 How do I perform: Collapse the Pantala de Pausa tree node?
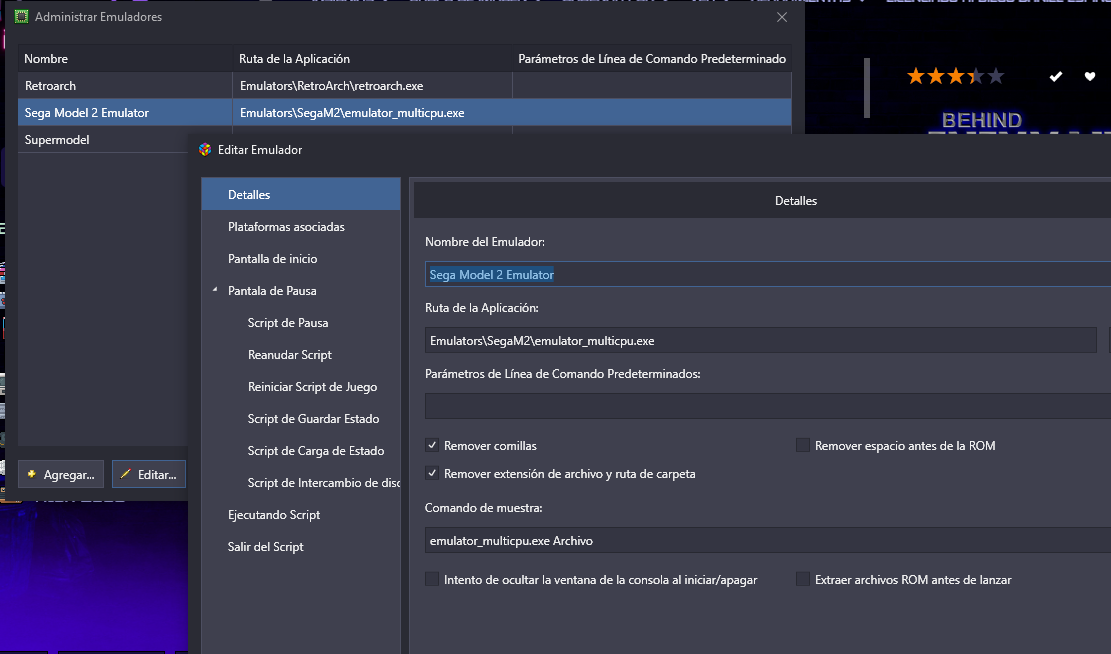(x=215, y=291)
